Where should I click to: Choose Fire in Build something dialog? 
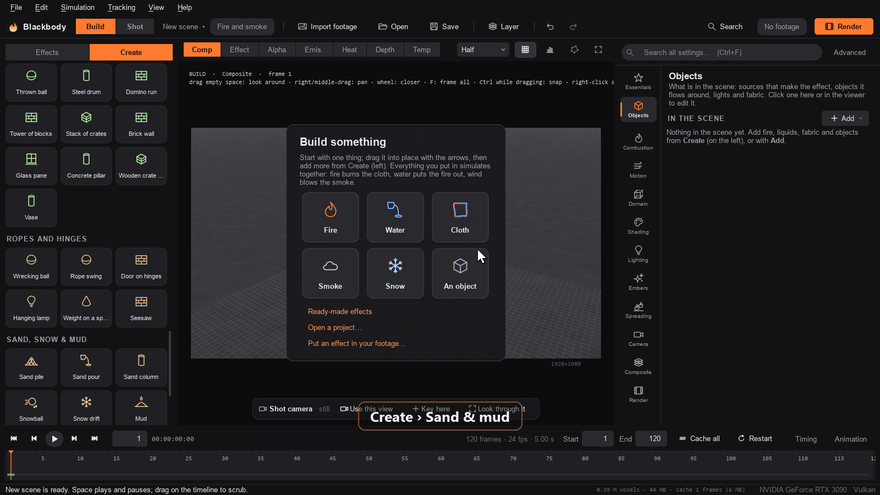tap(330, 217)
